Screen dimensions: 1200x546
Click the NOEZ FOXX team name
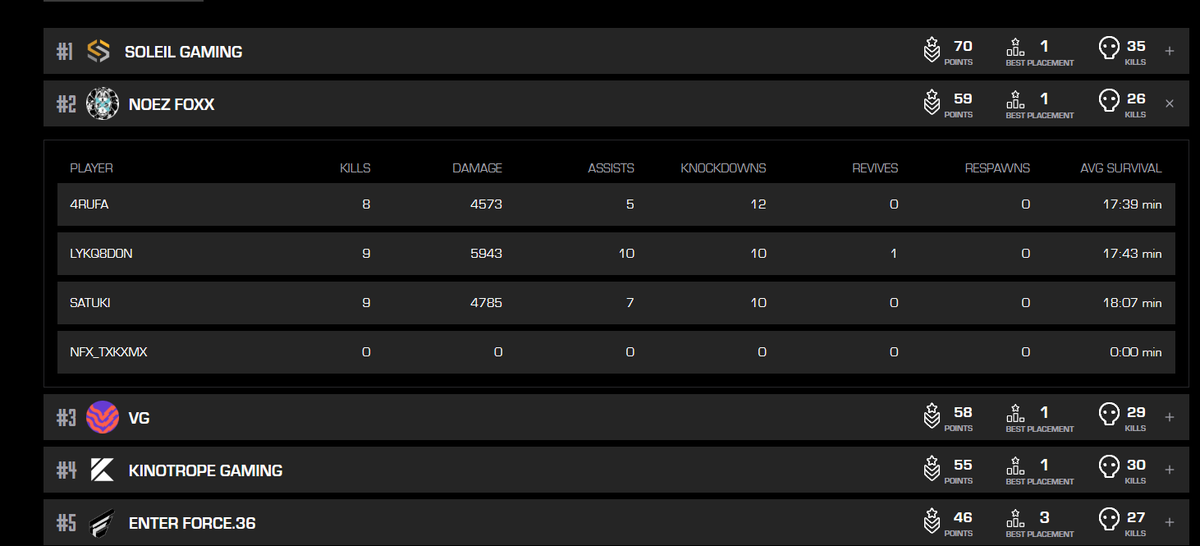point(171,104)
